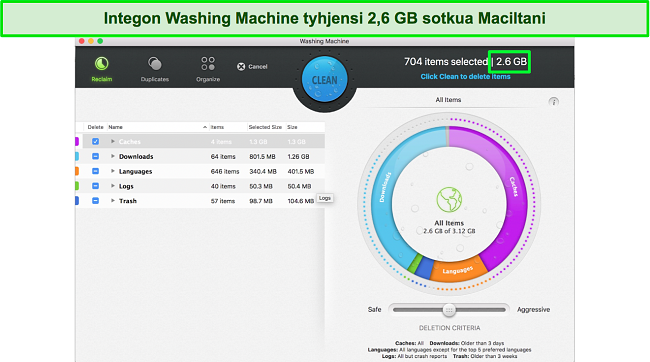This screenshot has height=362, width=650.
Task: Click the Aggressive label on slider
Action: click(x=534, y=310)
